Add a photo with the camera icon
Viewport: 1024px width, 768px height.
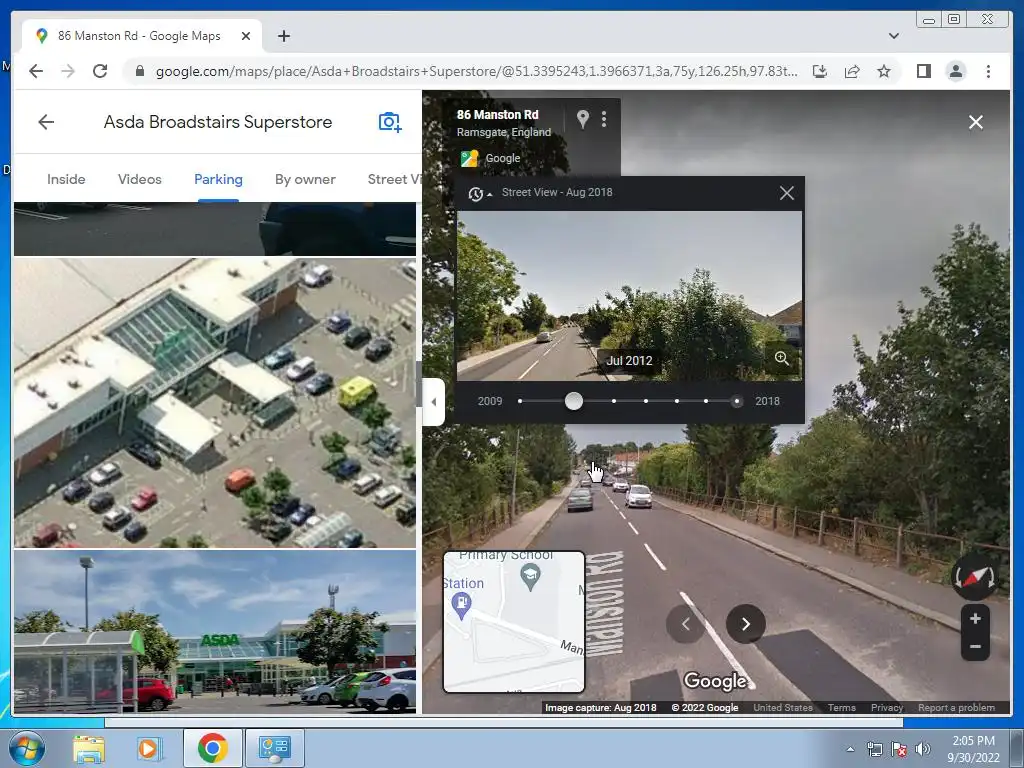[390, 122]
